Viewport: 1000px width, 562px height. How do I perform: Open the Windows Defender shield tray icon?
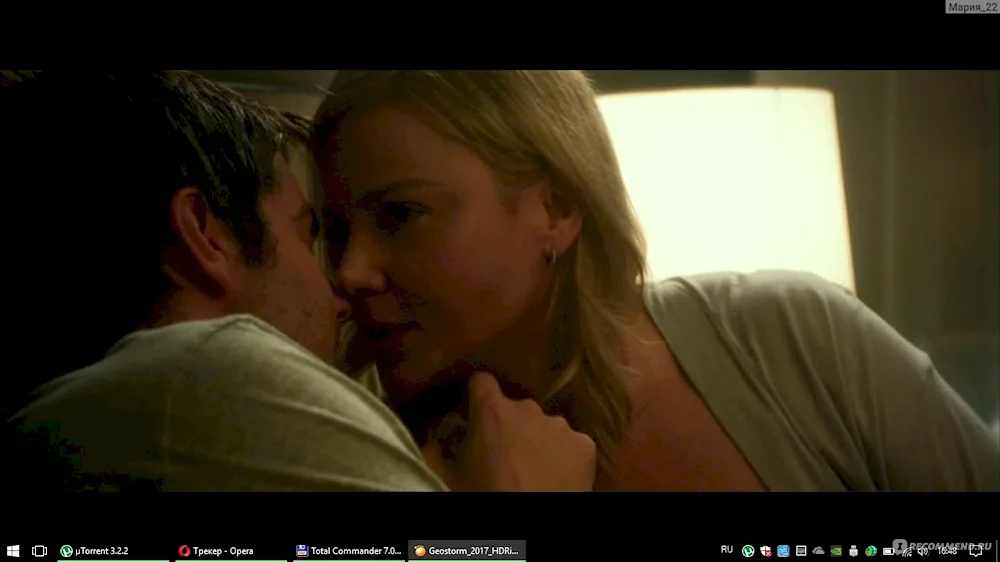point(766,551)
